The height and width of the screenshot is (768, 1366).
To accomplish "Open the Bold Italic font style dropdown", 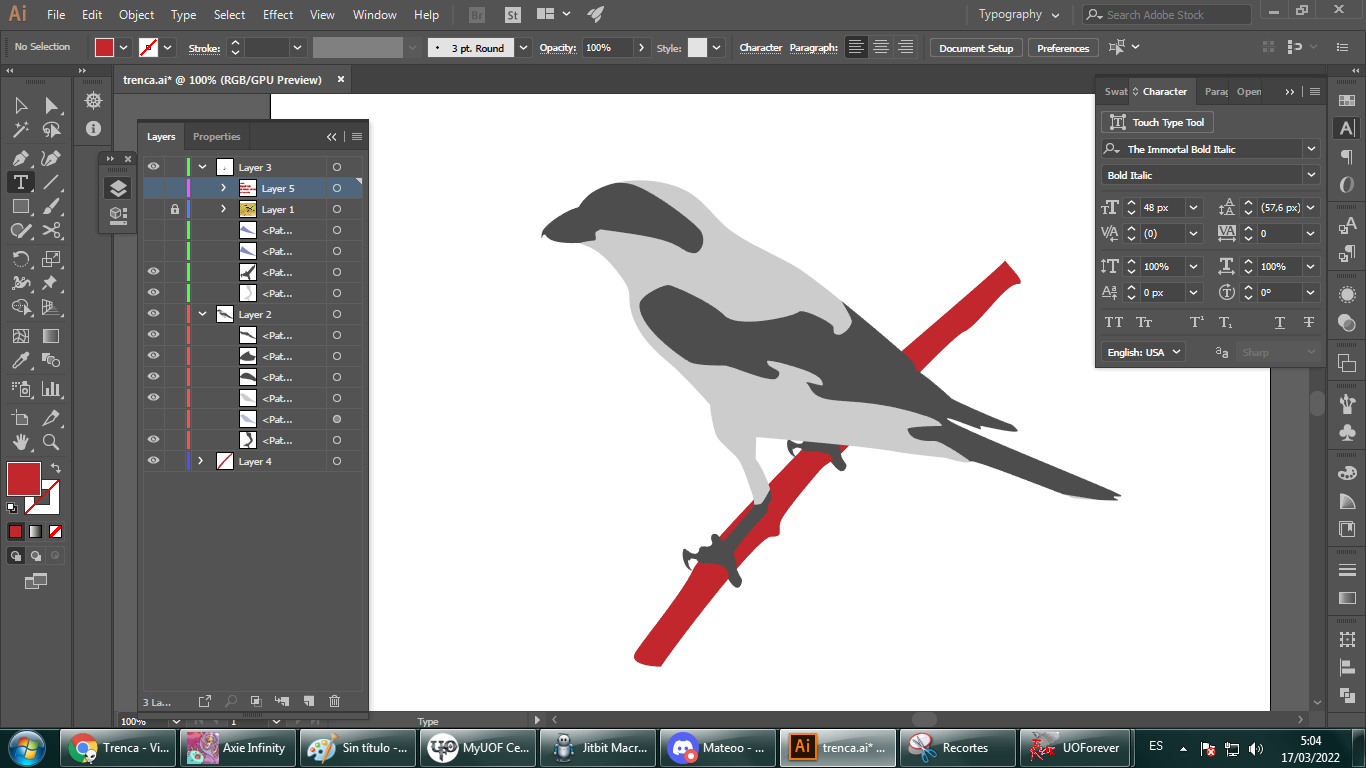I will [1310, 175].
